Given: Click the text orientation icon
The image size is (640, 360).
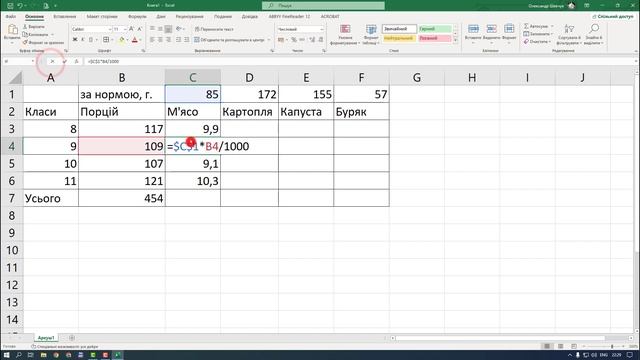Looking at the screenshot, I should coord(179,29).
